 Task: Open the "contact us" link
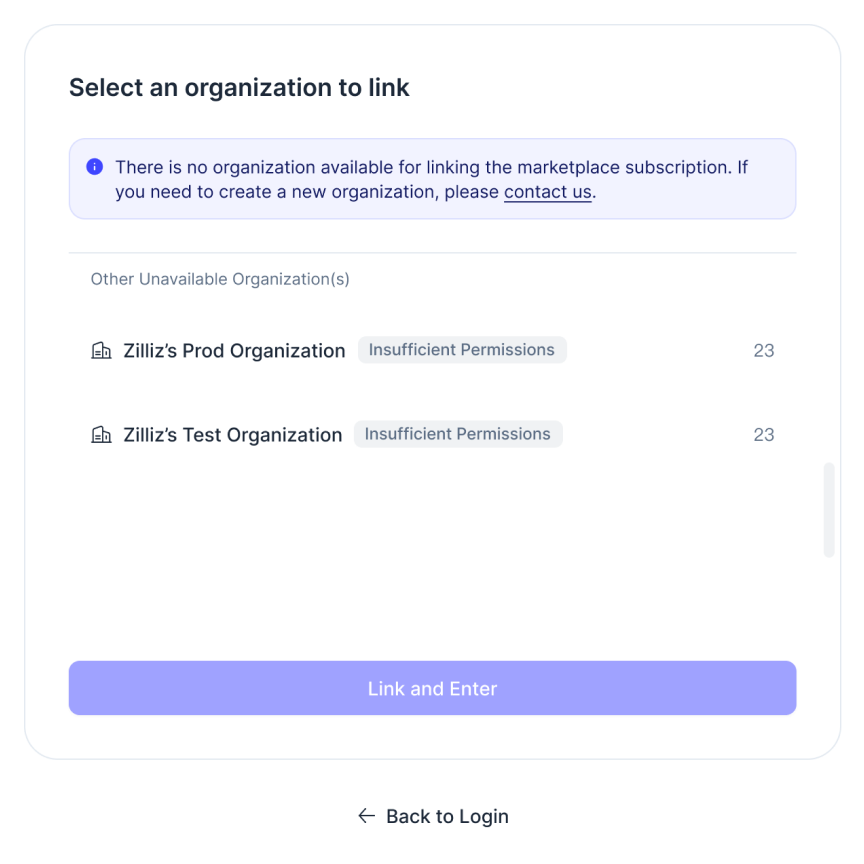(547, 192)
